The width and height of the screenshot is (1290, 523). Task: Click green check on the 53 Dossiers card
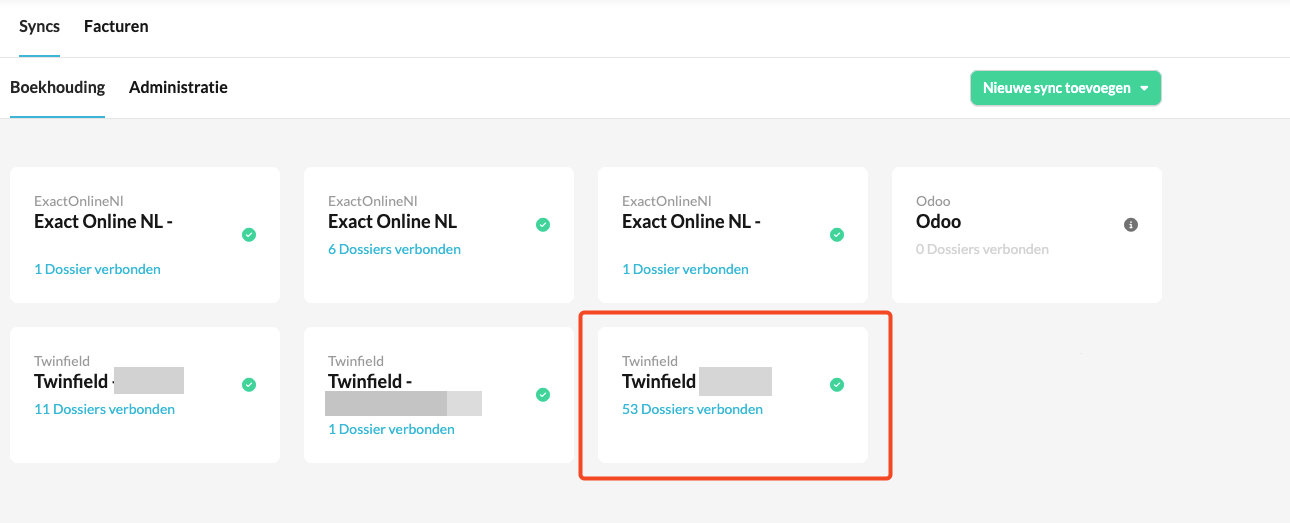click(x=837, y=385)
